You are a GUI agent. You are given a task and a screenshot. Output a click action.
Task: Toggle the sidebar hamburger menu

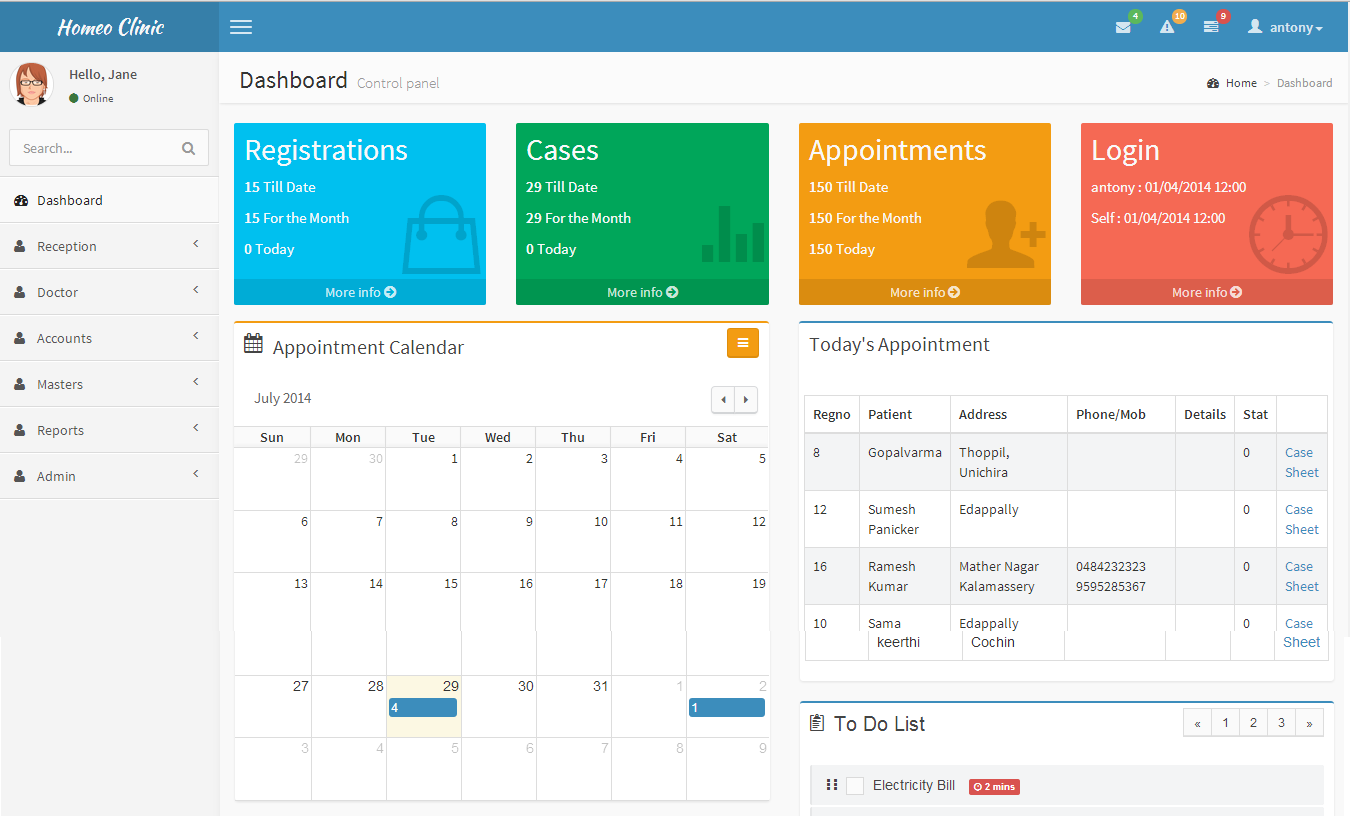241,27
